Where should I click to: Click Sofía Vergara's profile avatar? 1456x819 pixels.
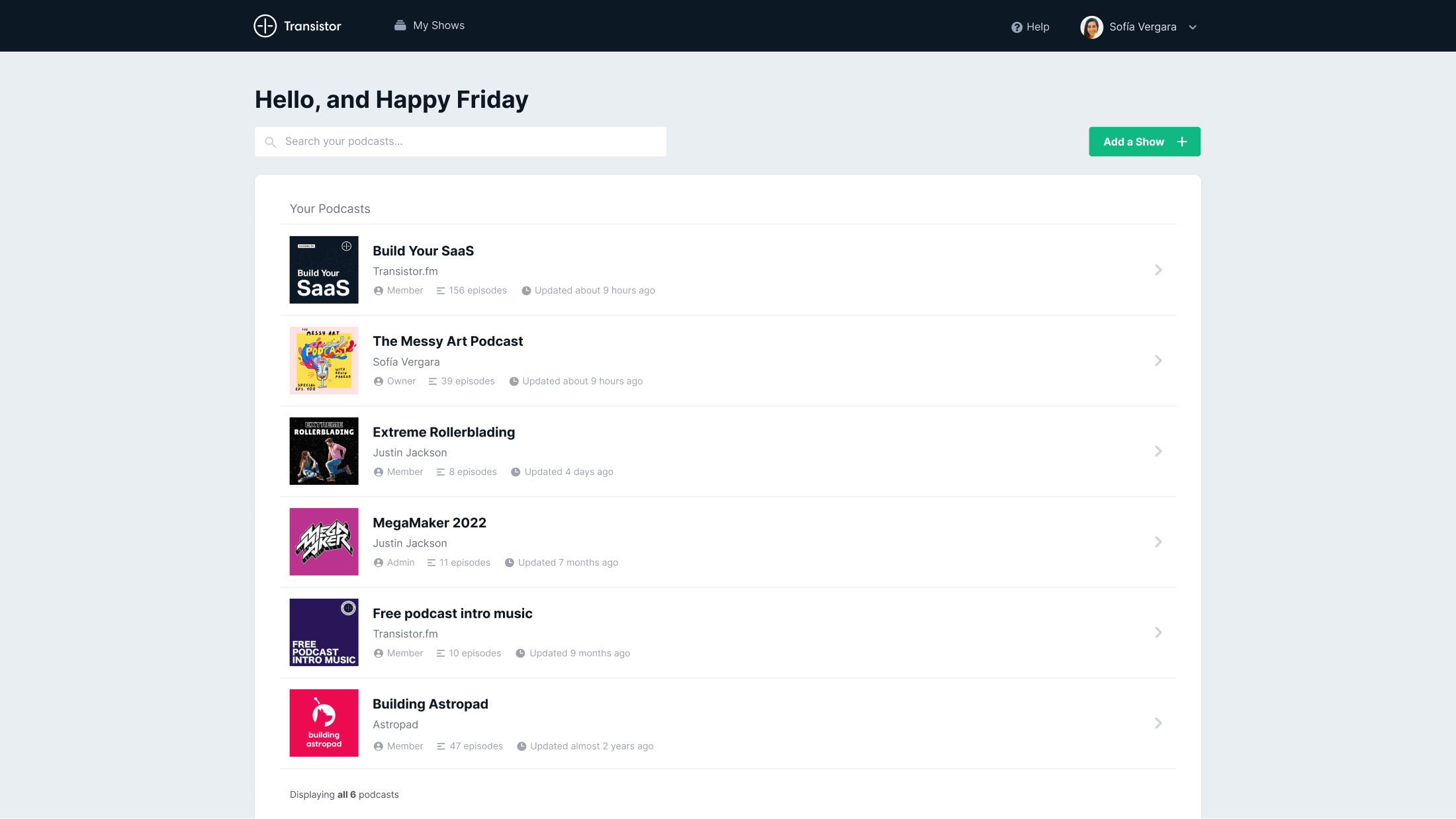pyautogui.click(x=1091, y=27)
